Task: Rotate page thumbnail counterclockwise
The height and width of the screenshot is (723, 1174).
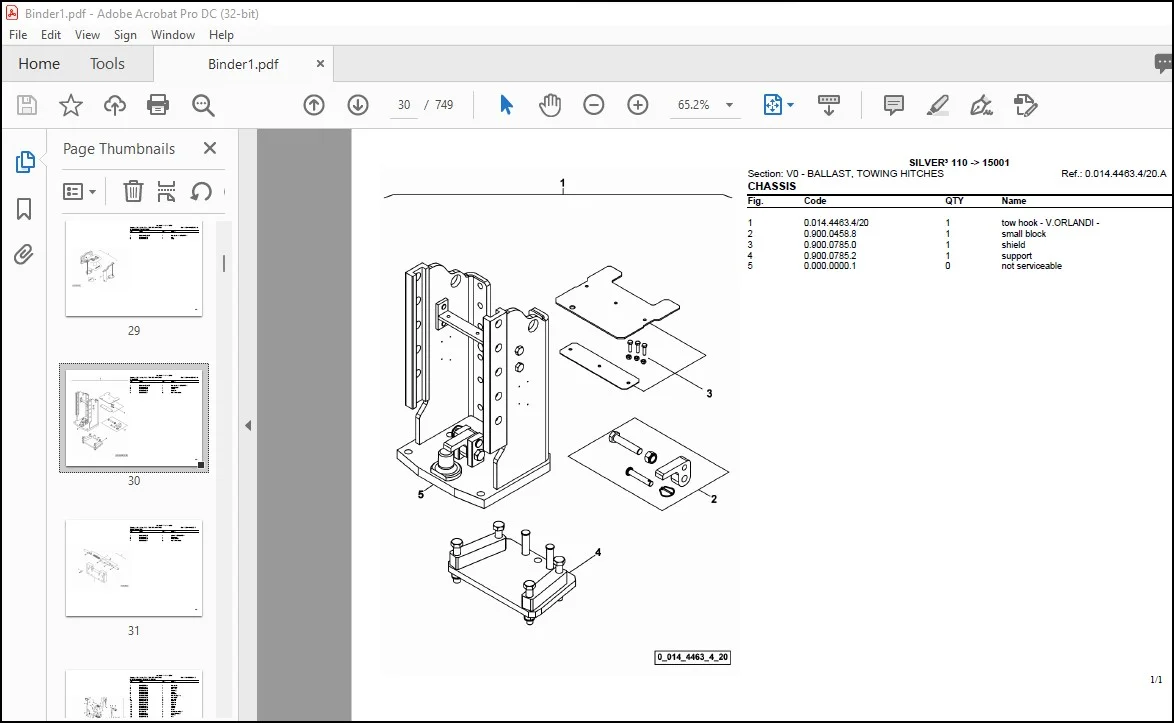Action: [x=201, y=192]
